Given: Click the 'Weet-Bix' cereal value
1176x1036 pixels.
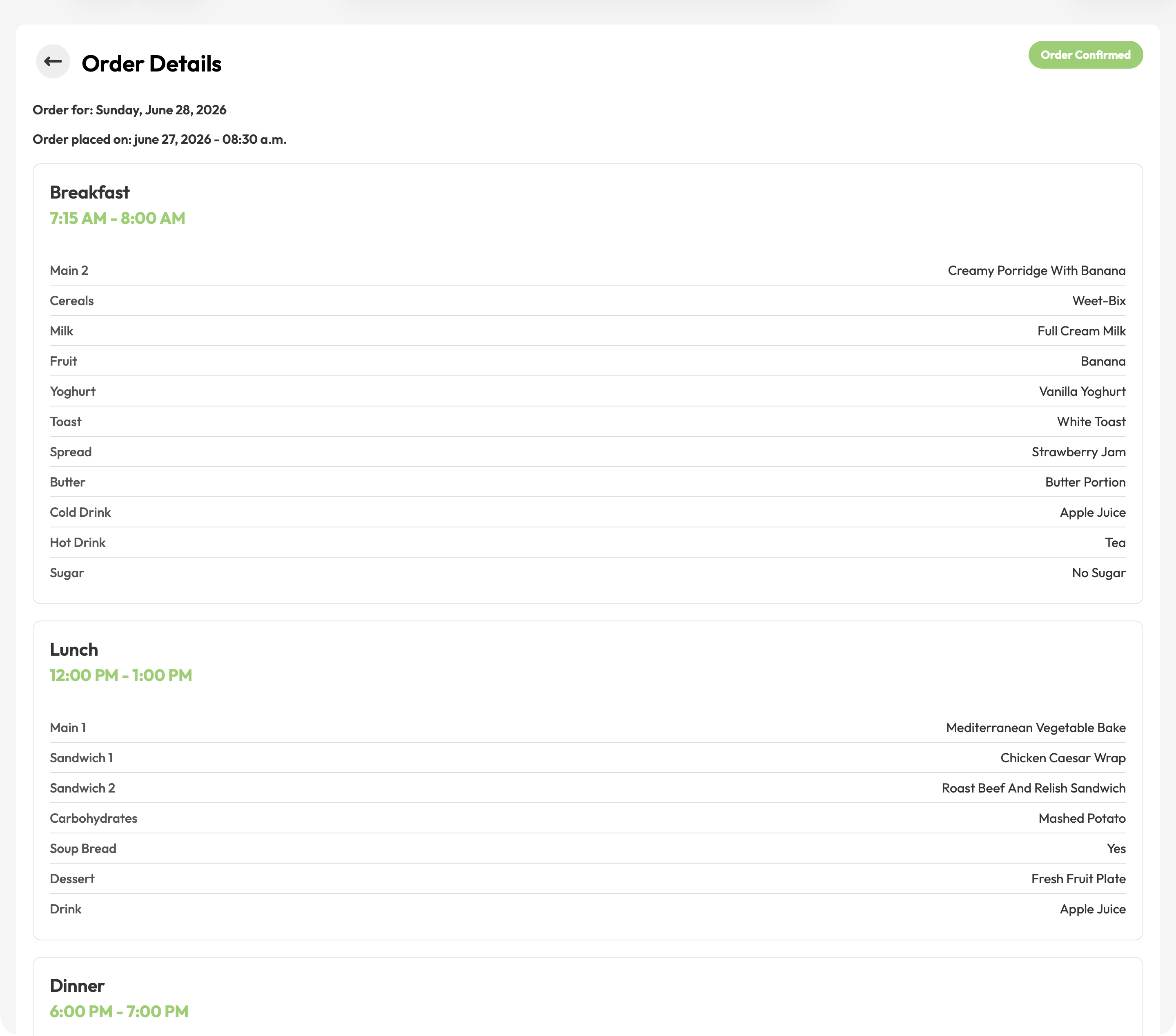Looking at the screenshot, I should click(x=1098, y=300).
